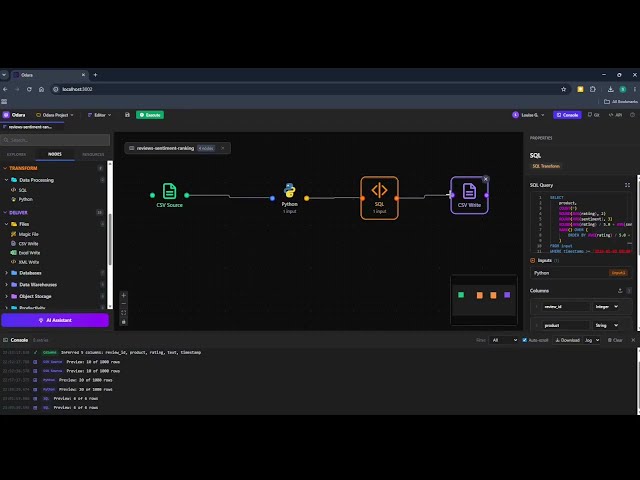Select the Python node on canvas
Viewport: 640px width, 480px height.
(289, 198)
